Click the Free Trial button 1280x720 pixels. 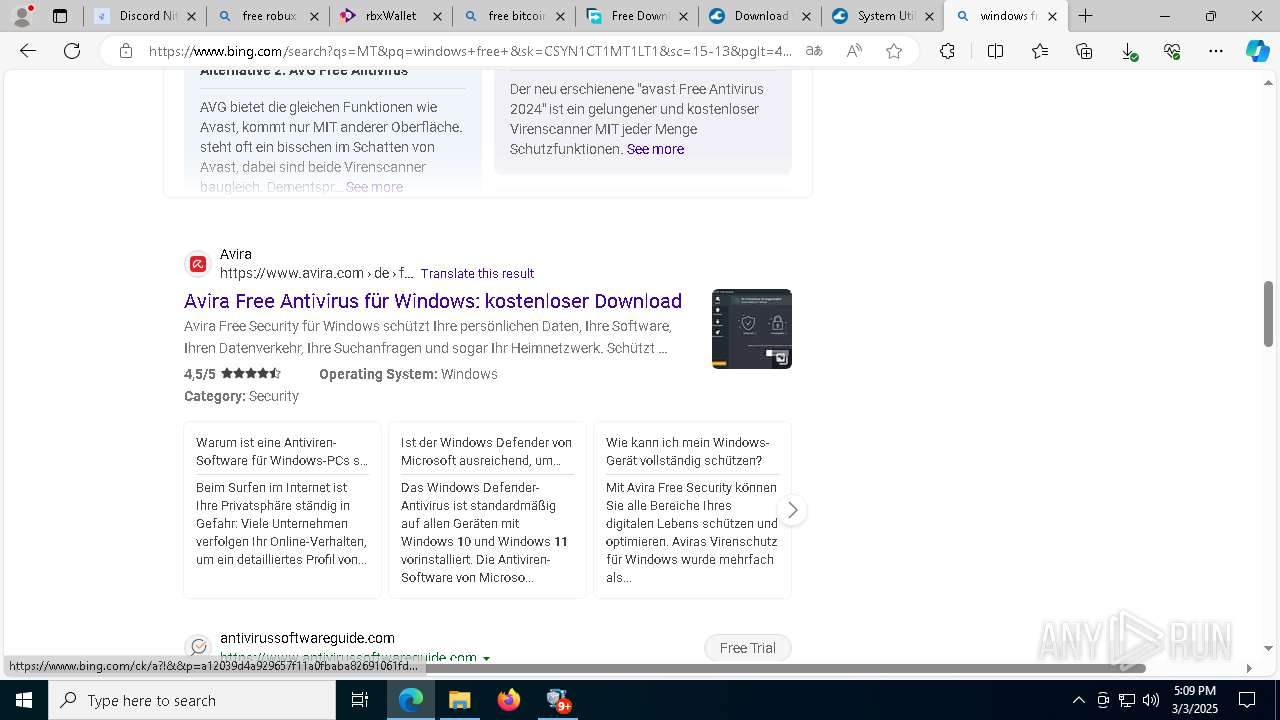[x=748, y=648]
